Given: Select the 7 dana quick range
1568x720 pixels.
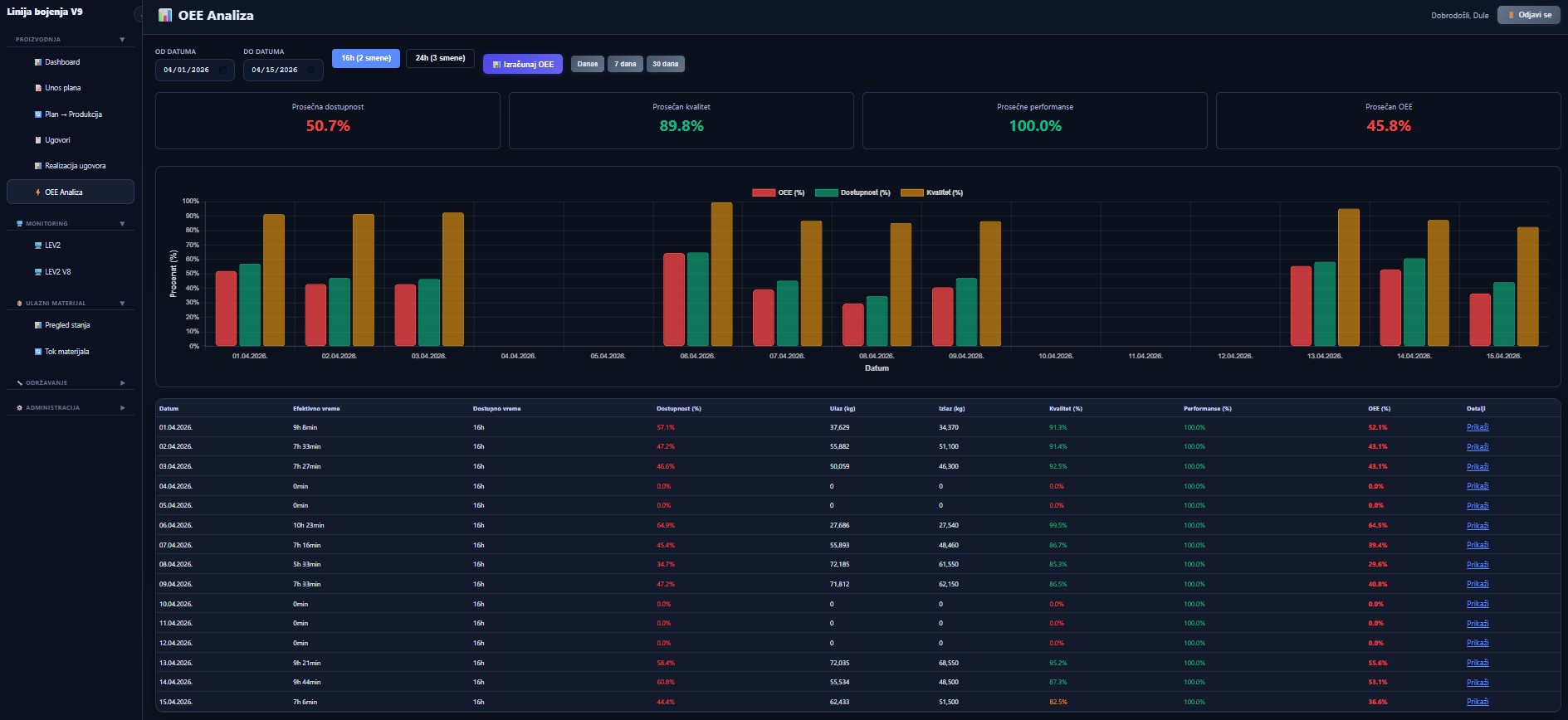Looking at the screenshot, I should click(625, 64).
